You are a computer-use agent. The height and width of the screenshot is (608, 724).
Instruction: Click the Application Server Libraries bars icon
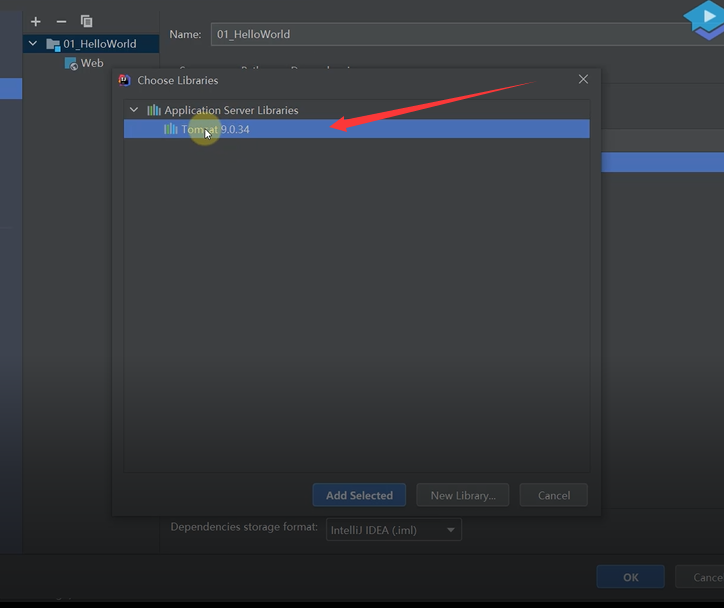pos(154,110)
